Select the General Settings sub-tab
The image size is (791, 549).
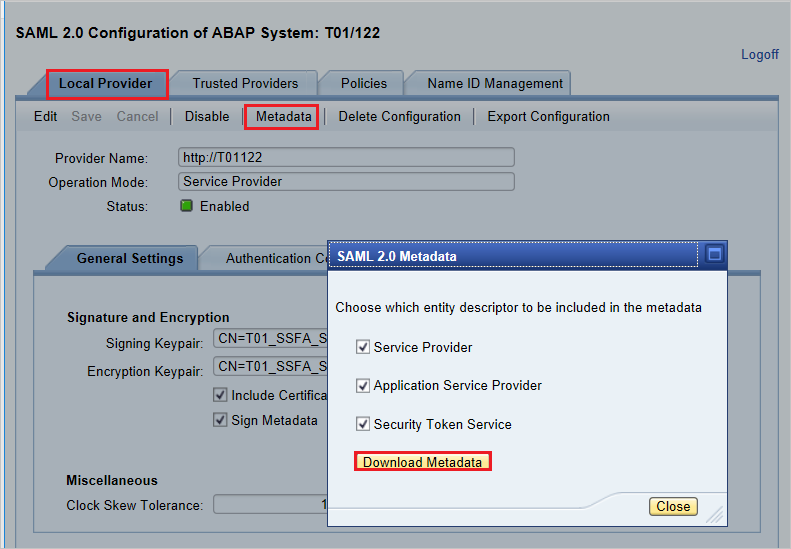click(x=130, y=258)
